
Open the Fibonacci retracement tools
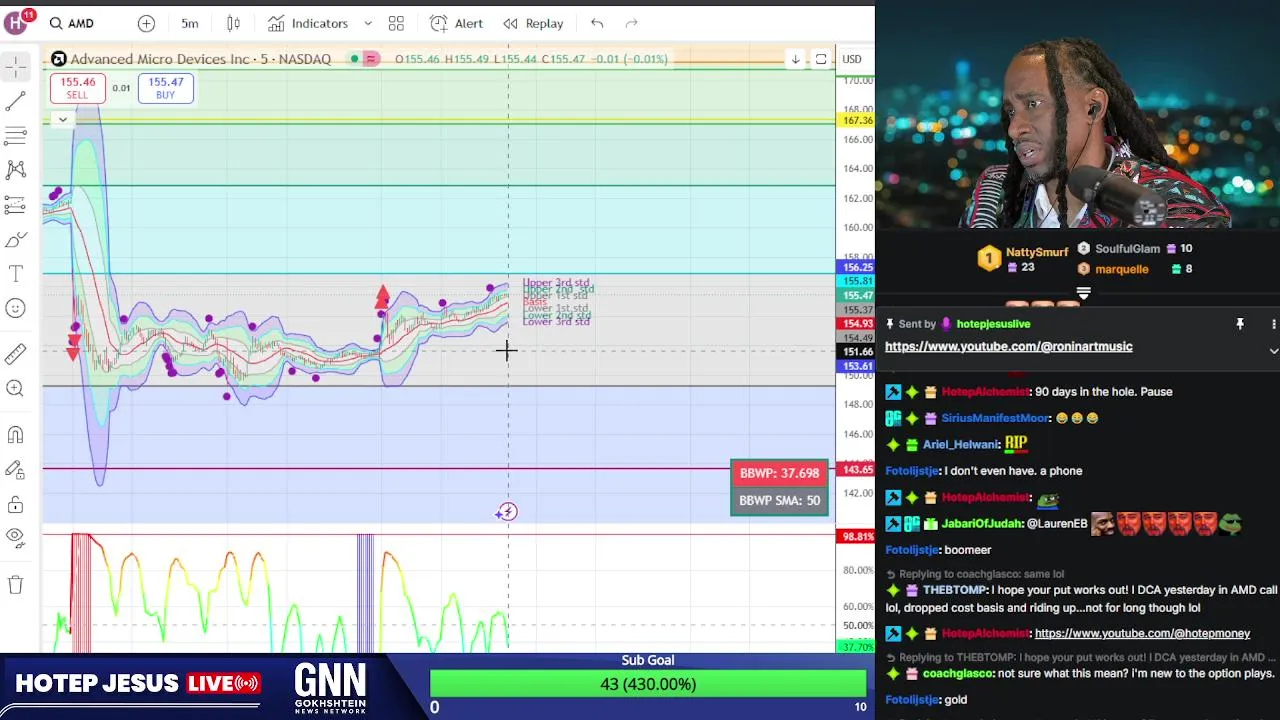[15, 135]
